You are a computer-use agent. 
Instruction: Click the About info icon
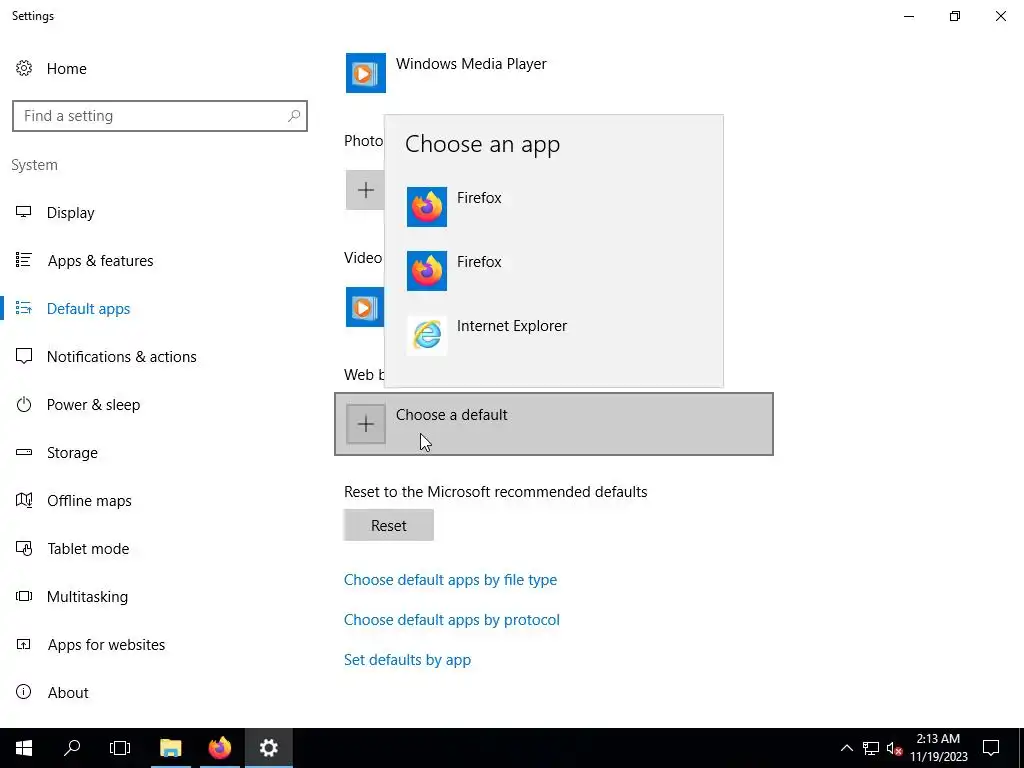click(x=24, y=692)
